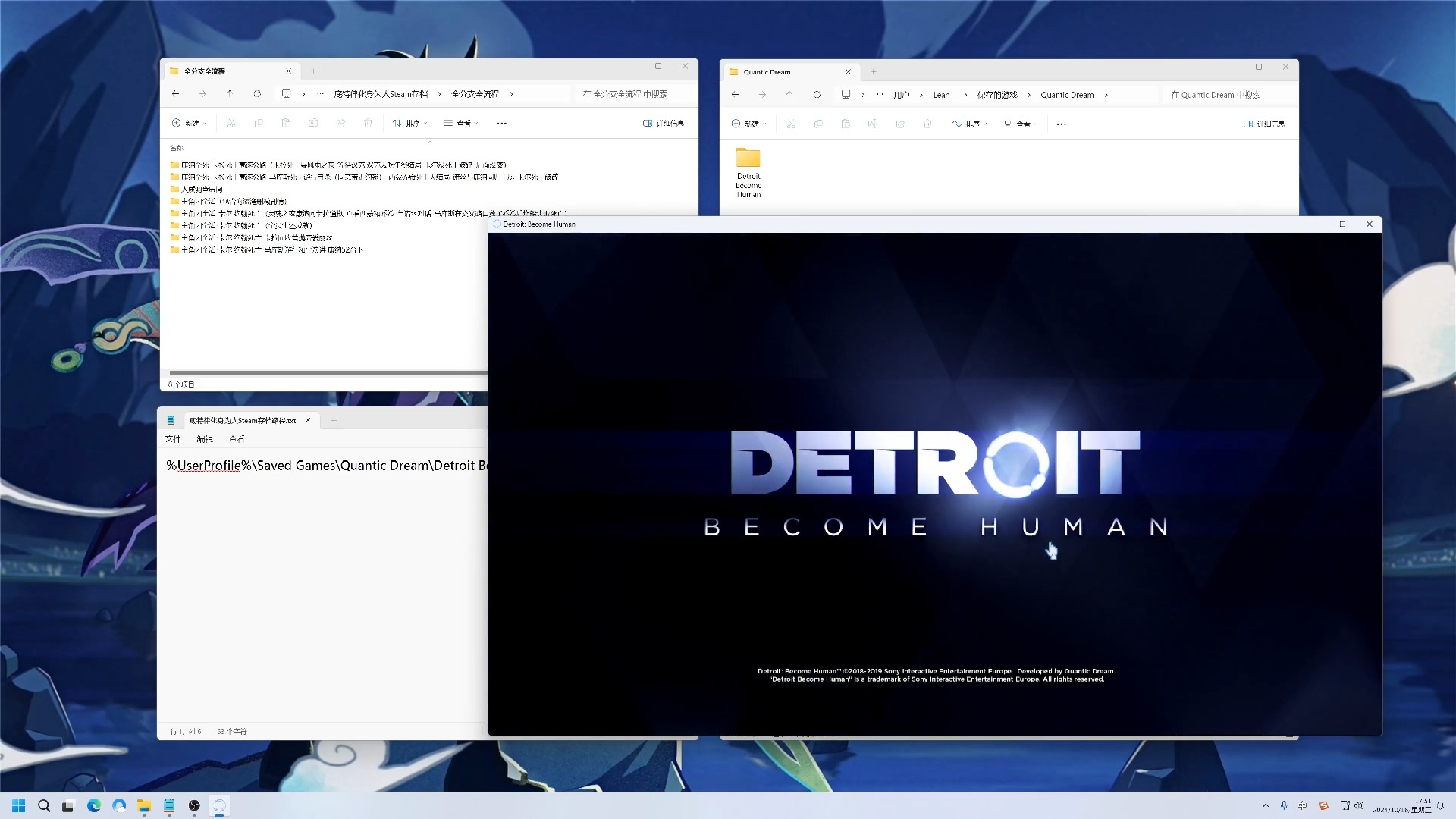Expand the hidden breadcrumb ellipsis in Quantic Dream Explorer
Screen dimensions: 1456x819
[880, 95]
